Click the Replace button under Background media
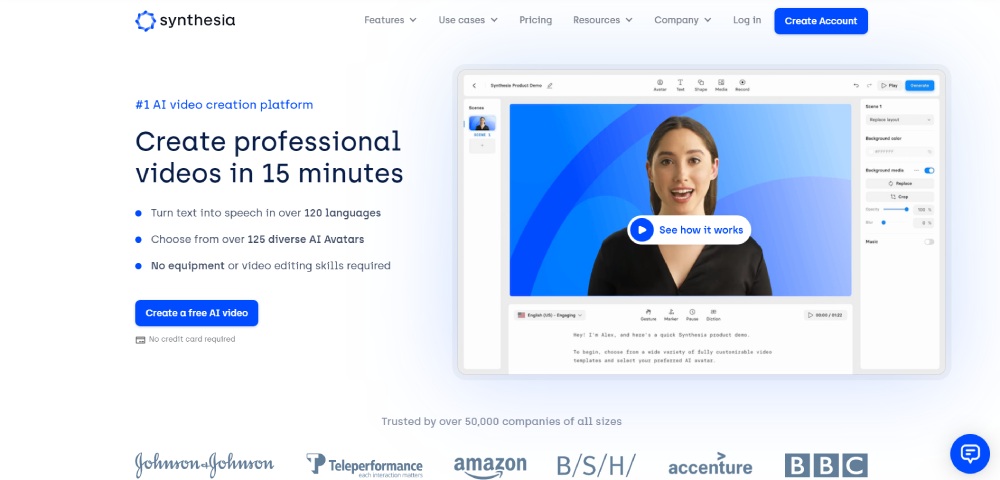 point(899,184)
